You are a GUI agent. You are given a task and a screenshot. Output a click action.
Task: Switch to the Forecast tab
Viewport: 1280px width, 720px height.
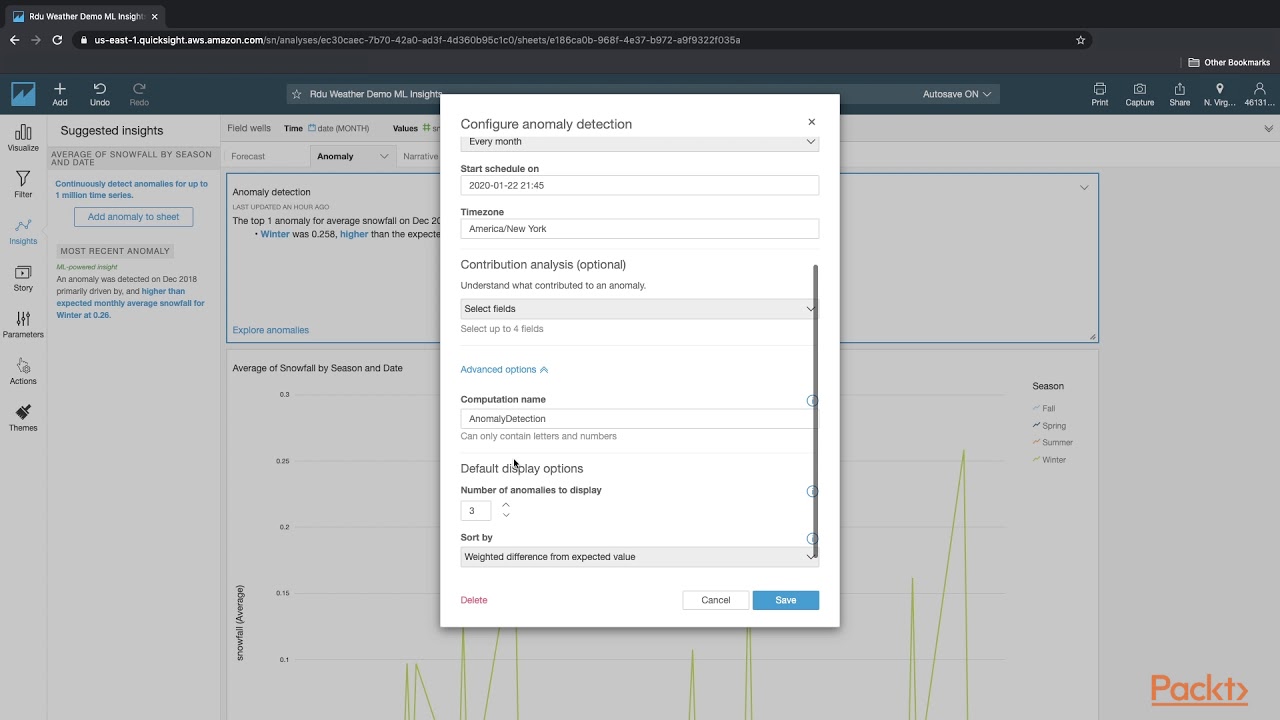point(248,156)
